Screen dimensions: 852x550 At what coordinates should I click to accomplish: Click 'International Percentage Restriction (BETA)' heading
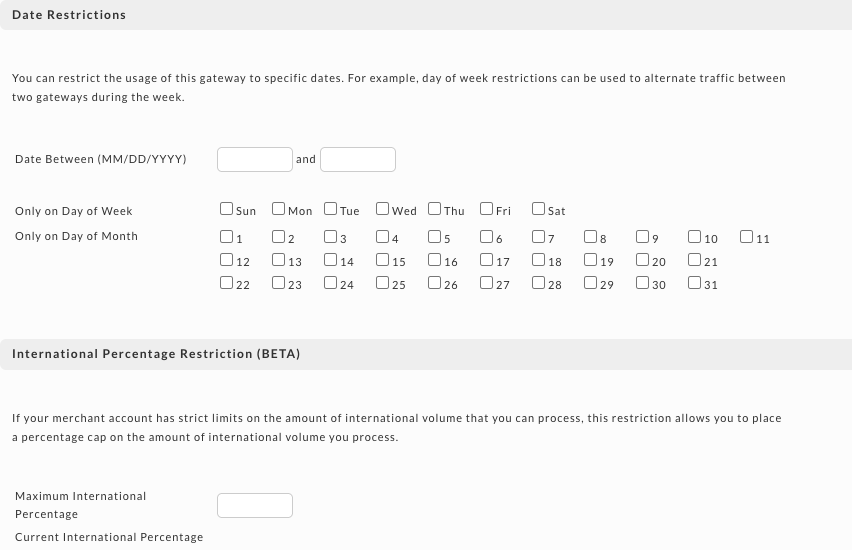tap(156, 354)
